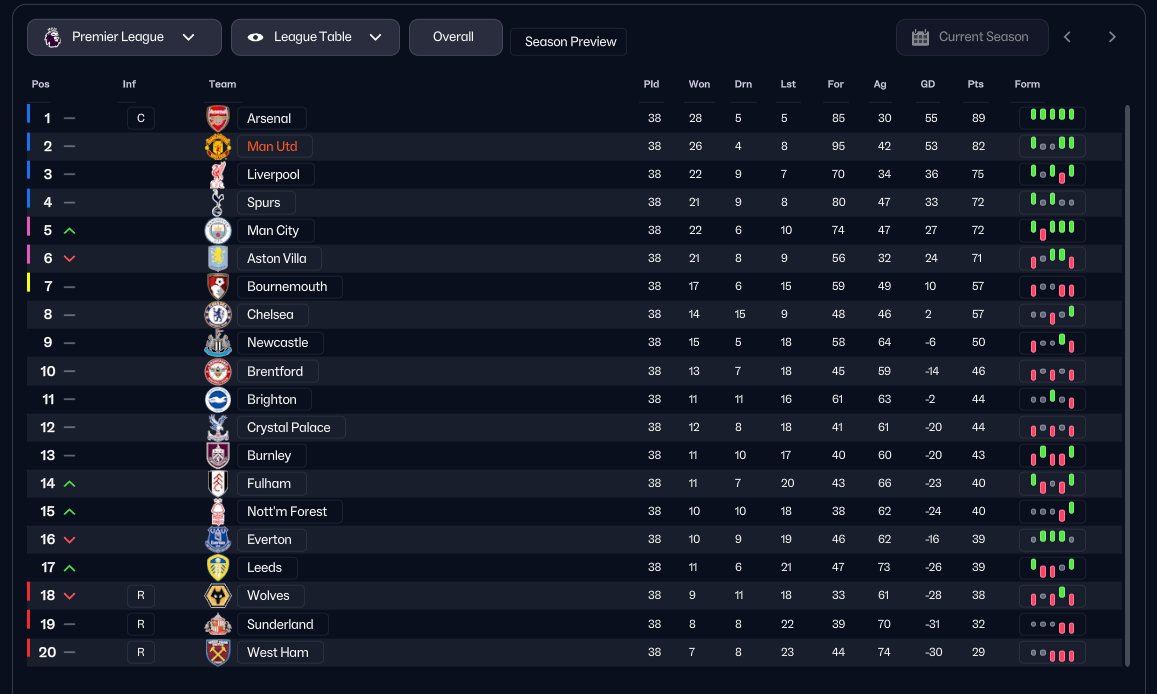Switch to the Overall tab
The width and height of the screenshot is (1157, 694).
454,37
